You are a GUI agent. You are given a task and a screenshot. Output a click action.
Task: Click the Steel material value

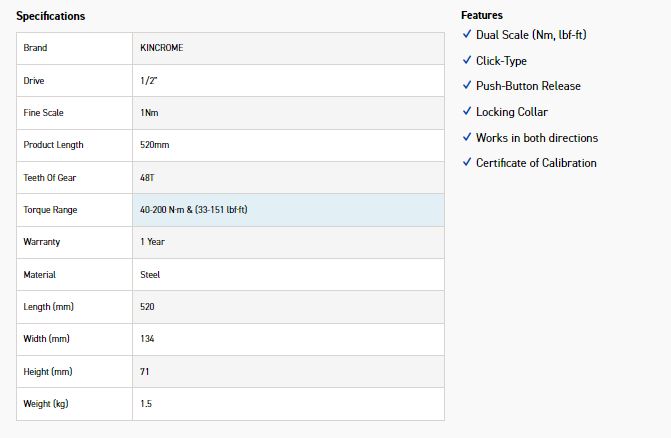150,274
